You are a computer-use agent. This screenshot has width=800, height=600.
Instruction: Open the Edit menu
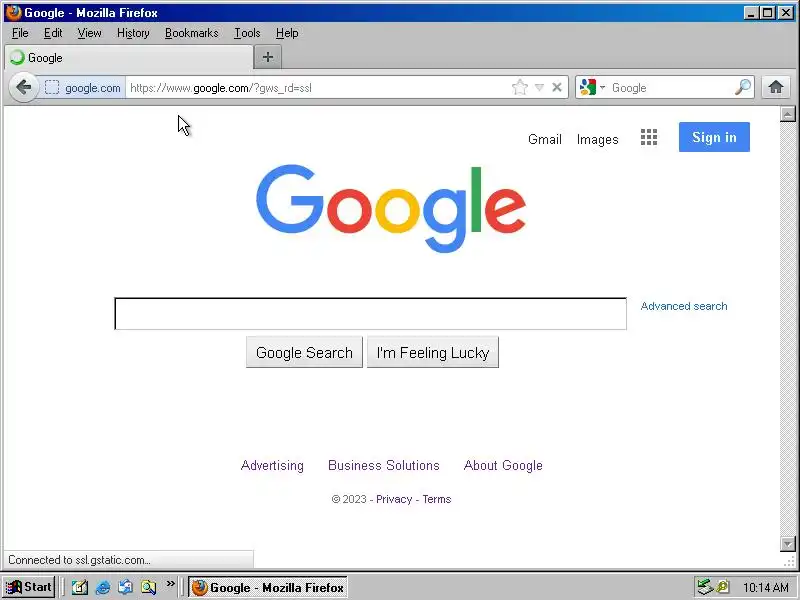(53, 33)
